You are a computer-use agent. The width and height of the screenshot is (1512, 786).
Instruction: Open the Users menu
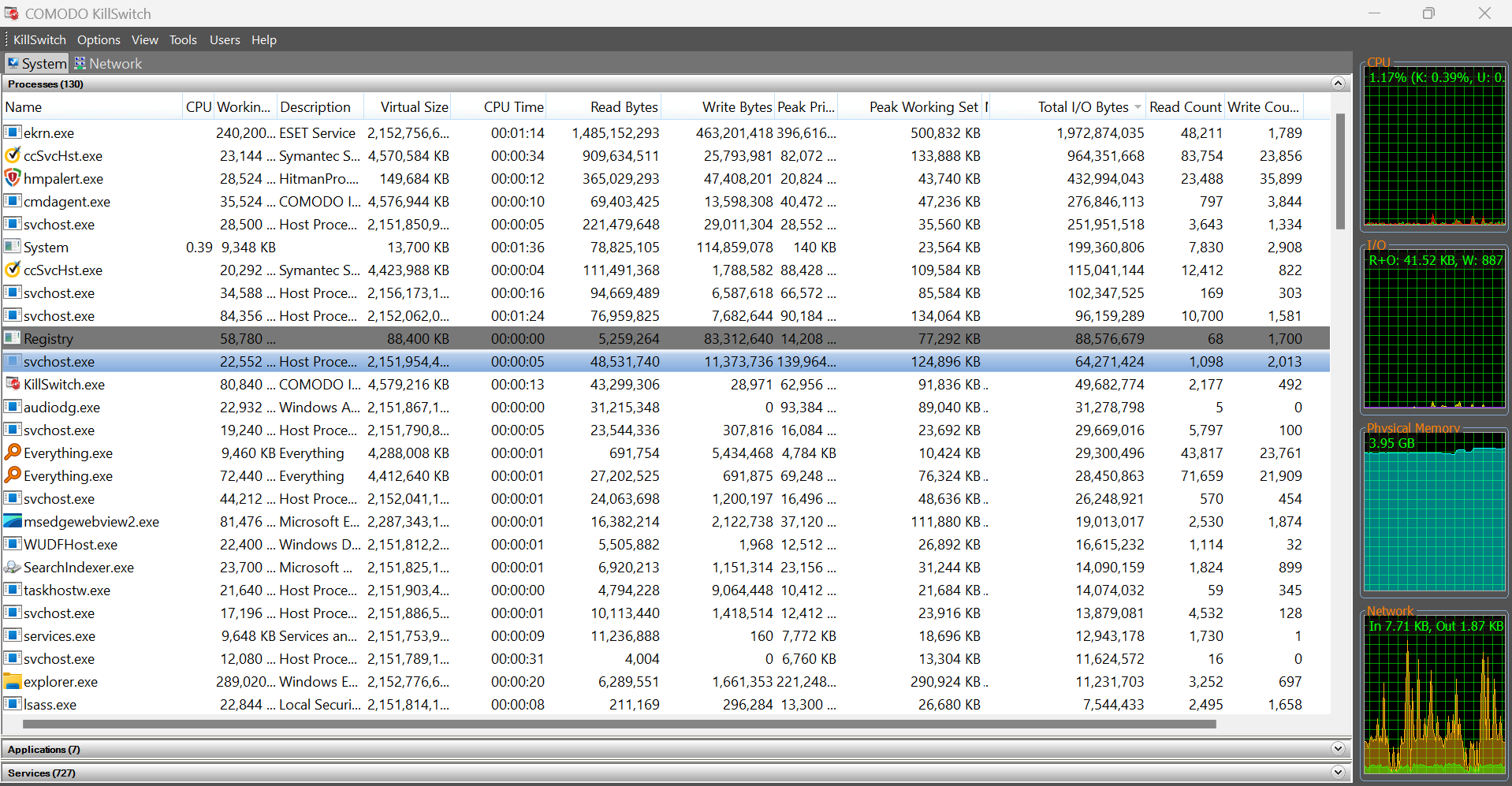tap(225, 39)
